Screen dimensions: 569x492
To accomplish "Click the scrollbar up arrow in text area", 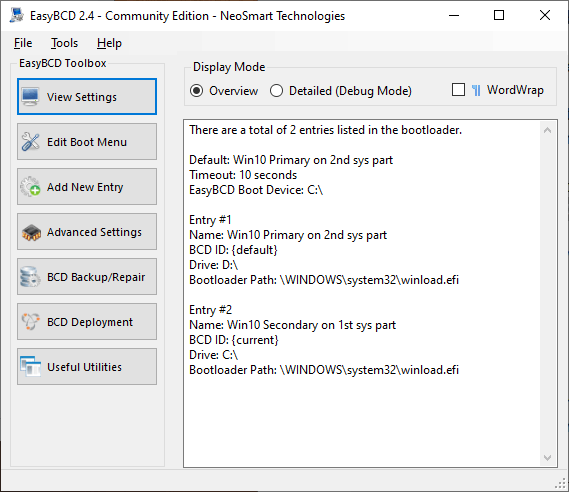I will point(548,130).
